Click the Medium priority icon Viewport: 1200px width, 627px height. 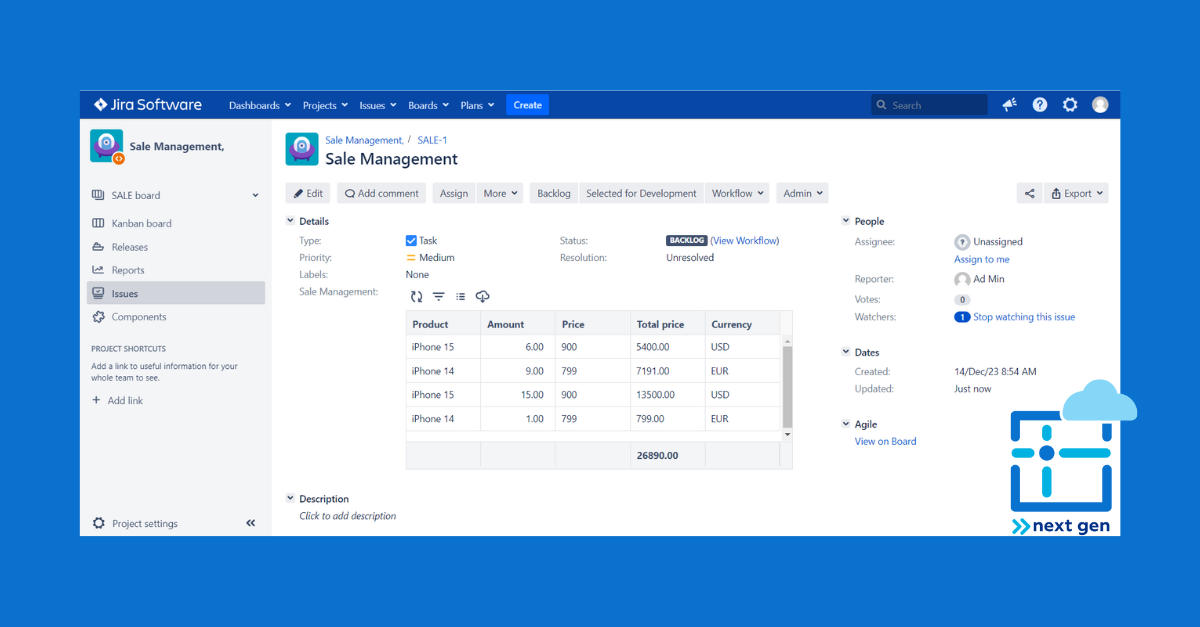pos(411,258)
